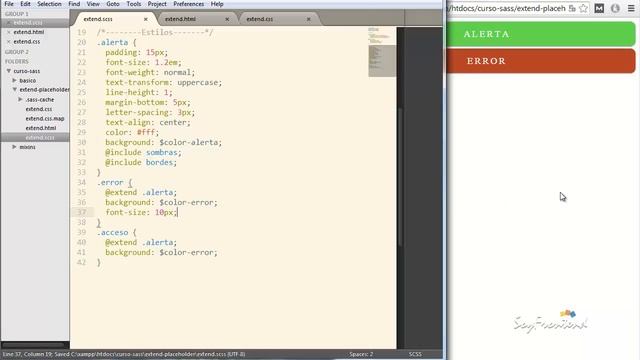Open the Tools menu
Image resolution: width=640 pixels, height=360 pixels.
(133, 4)
